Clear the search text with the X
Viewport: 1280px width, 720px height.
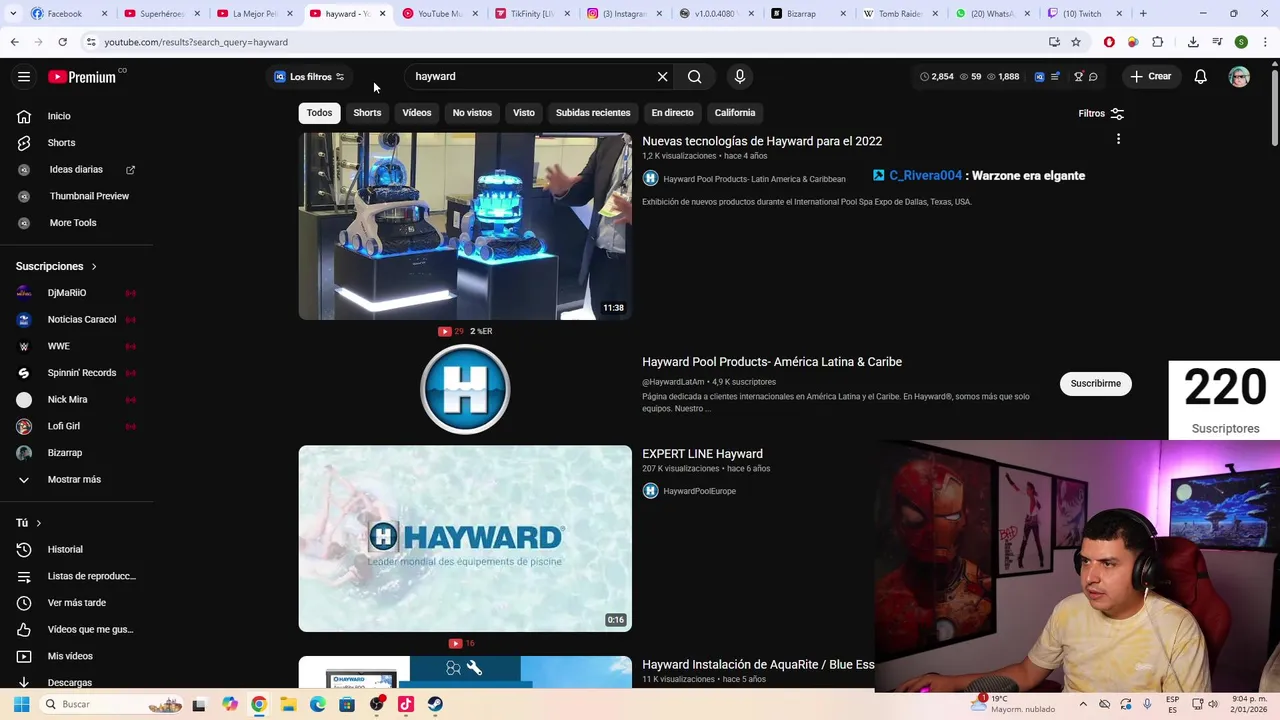[662, 77]
